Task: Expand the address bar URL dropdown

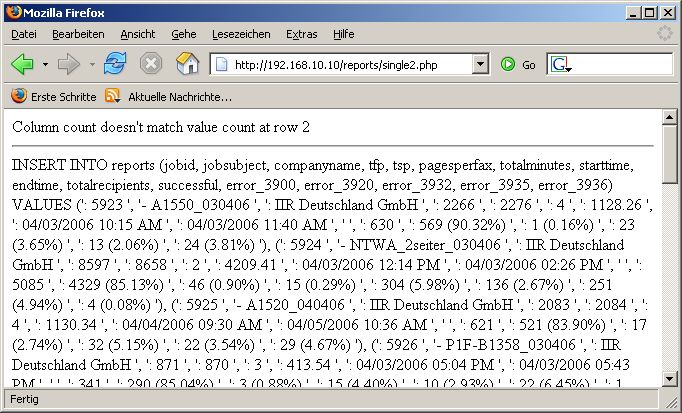Action: point(480,64)
